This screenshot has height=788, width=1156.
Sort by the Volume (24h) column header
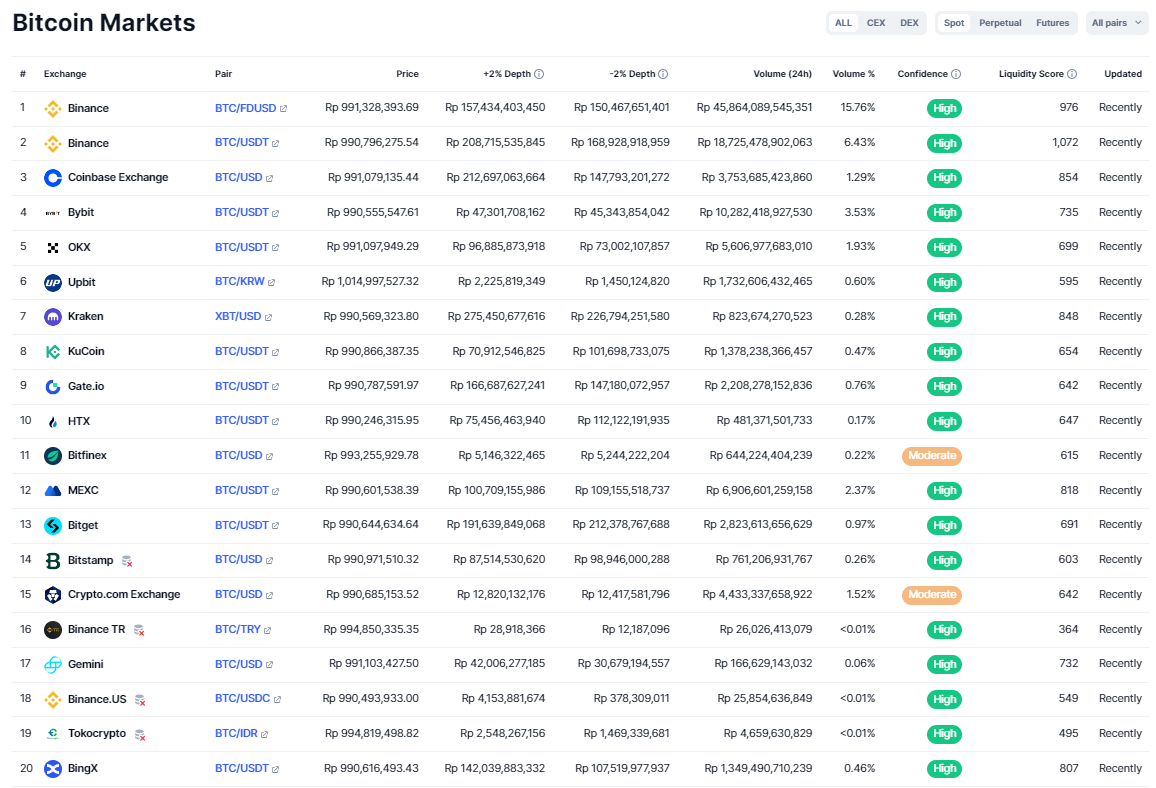point(782,74)
